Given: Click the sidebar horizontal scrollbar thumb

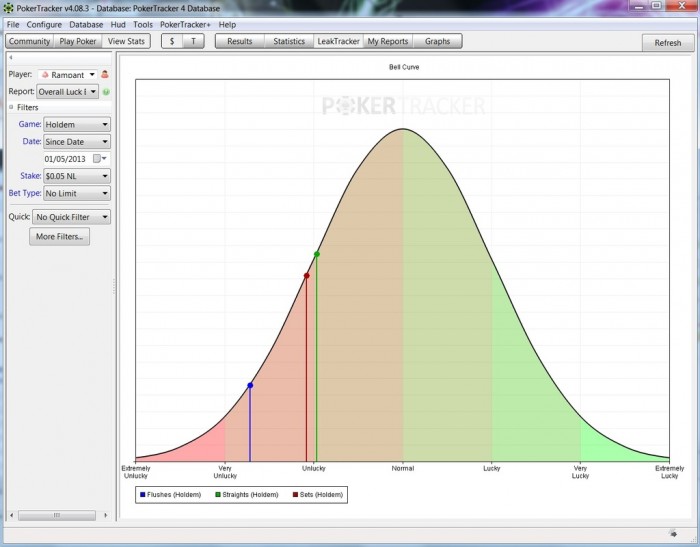Looking at the screenshot, I should 56,515.
